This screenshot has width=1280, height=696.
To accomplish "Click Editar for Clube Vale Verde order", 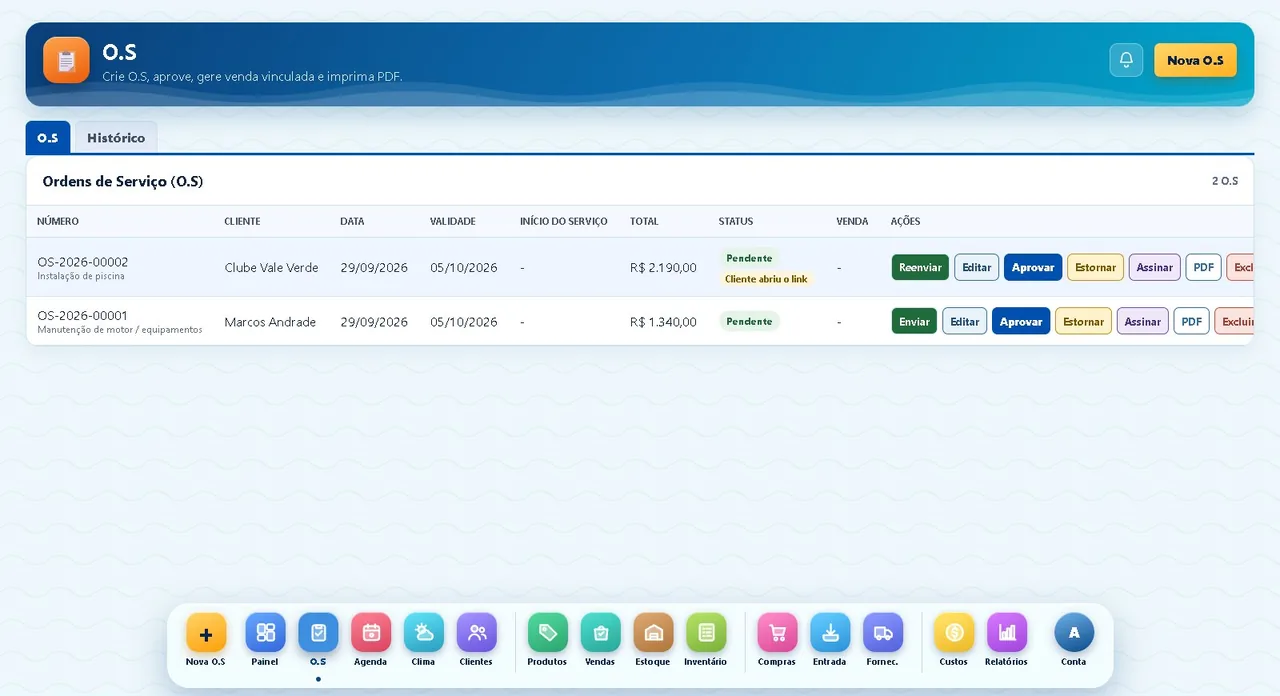I will (x=977, y=267).
